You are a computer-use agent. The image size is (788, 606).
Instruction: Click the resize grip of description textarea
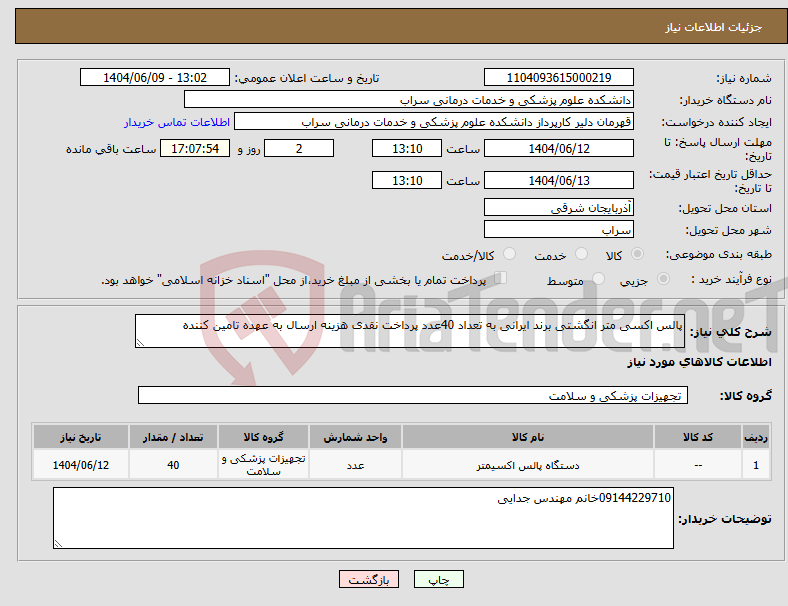coord(140,343)
